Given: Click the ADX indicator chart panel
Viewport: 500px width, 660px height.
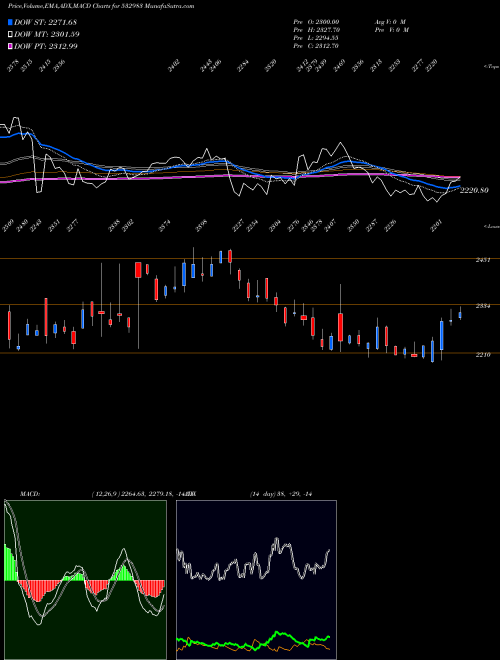Looking at the screenshot, I should coord(256,580).
